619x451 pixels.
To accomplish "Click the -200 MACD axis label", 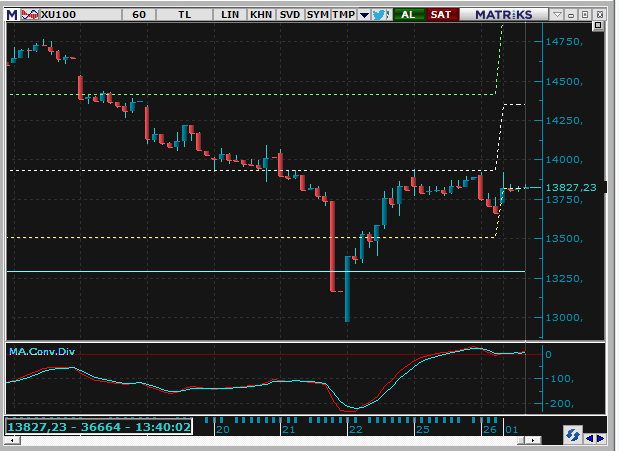I will pos(559,404).
